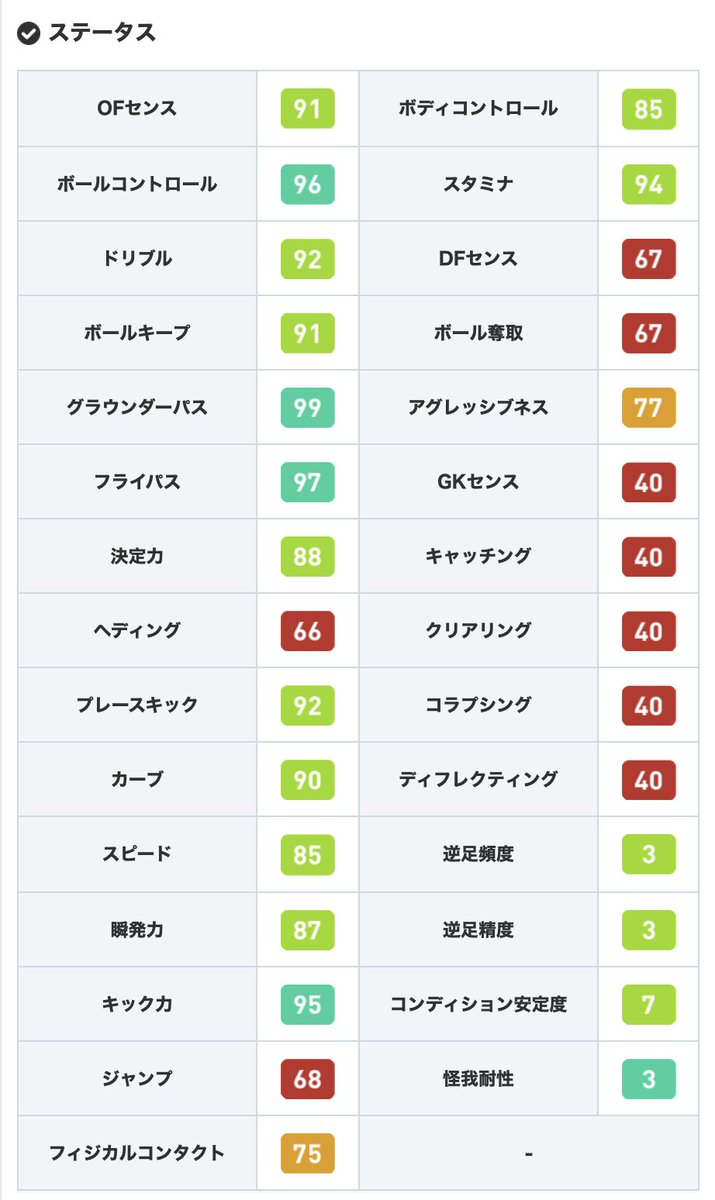Viewport: 715px width, 1200px height.
Task: Click the ディフレクティング stat label
Action: (x=478, y=779)
